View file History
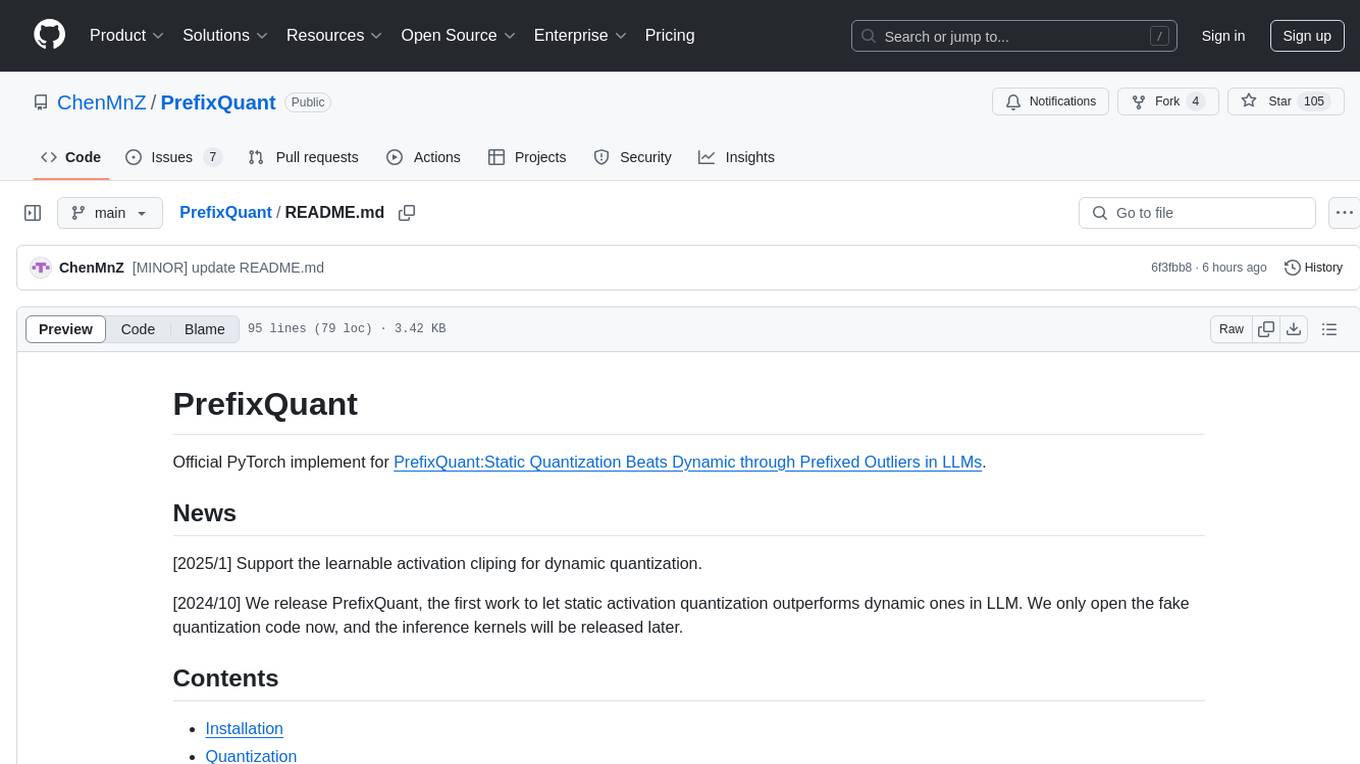 (1313, 267)
